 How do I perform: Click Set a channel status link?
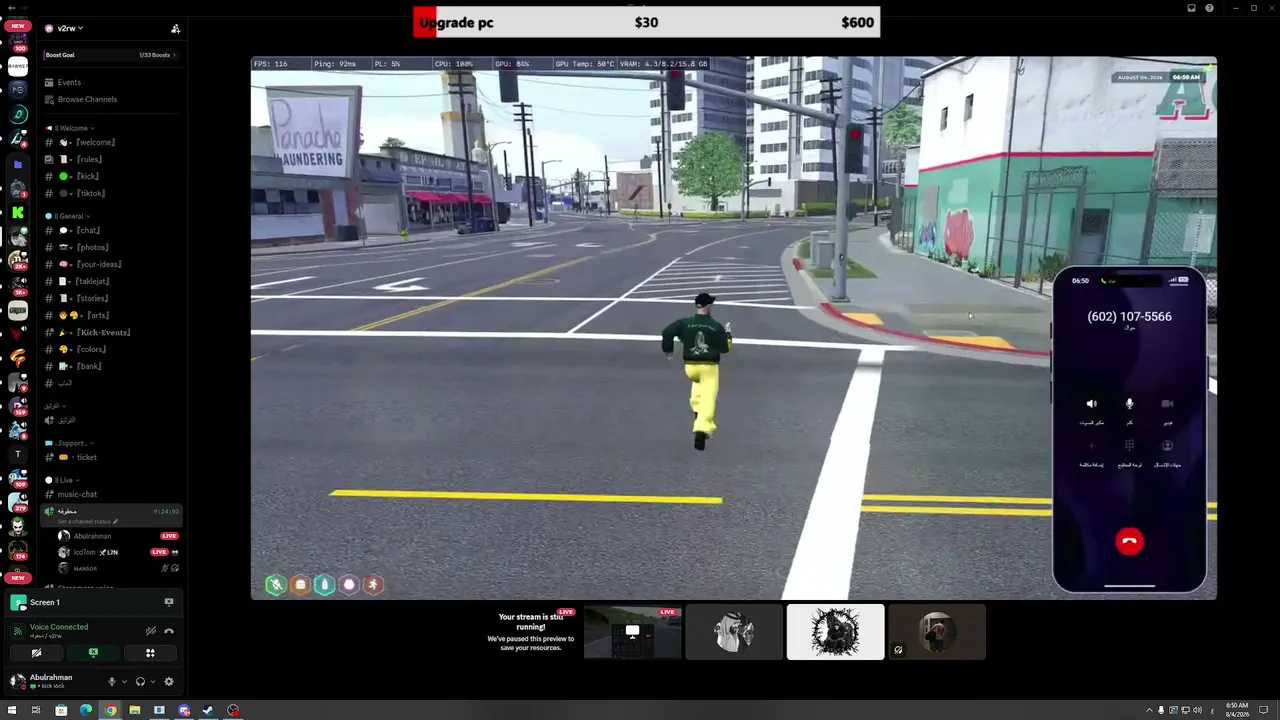point(87,522)
